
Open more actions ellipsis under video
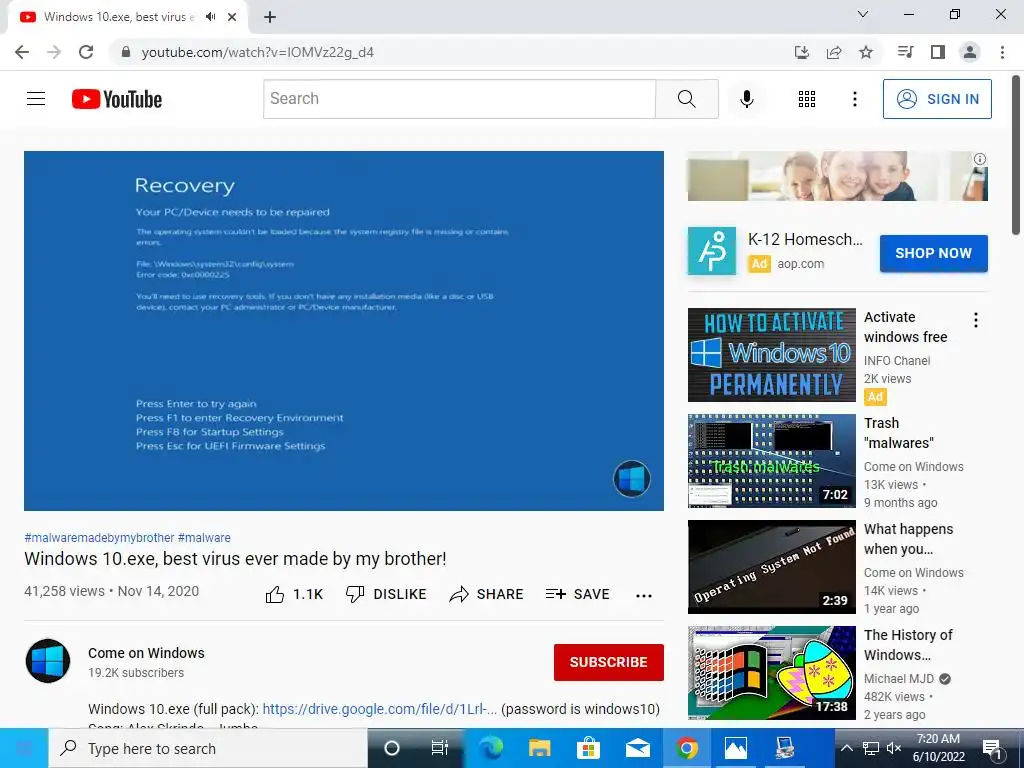644,595
